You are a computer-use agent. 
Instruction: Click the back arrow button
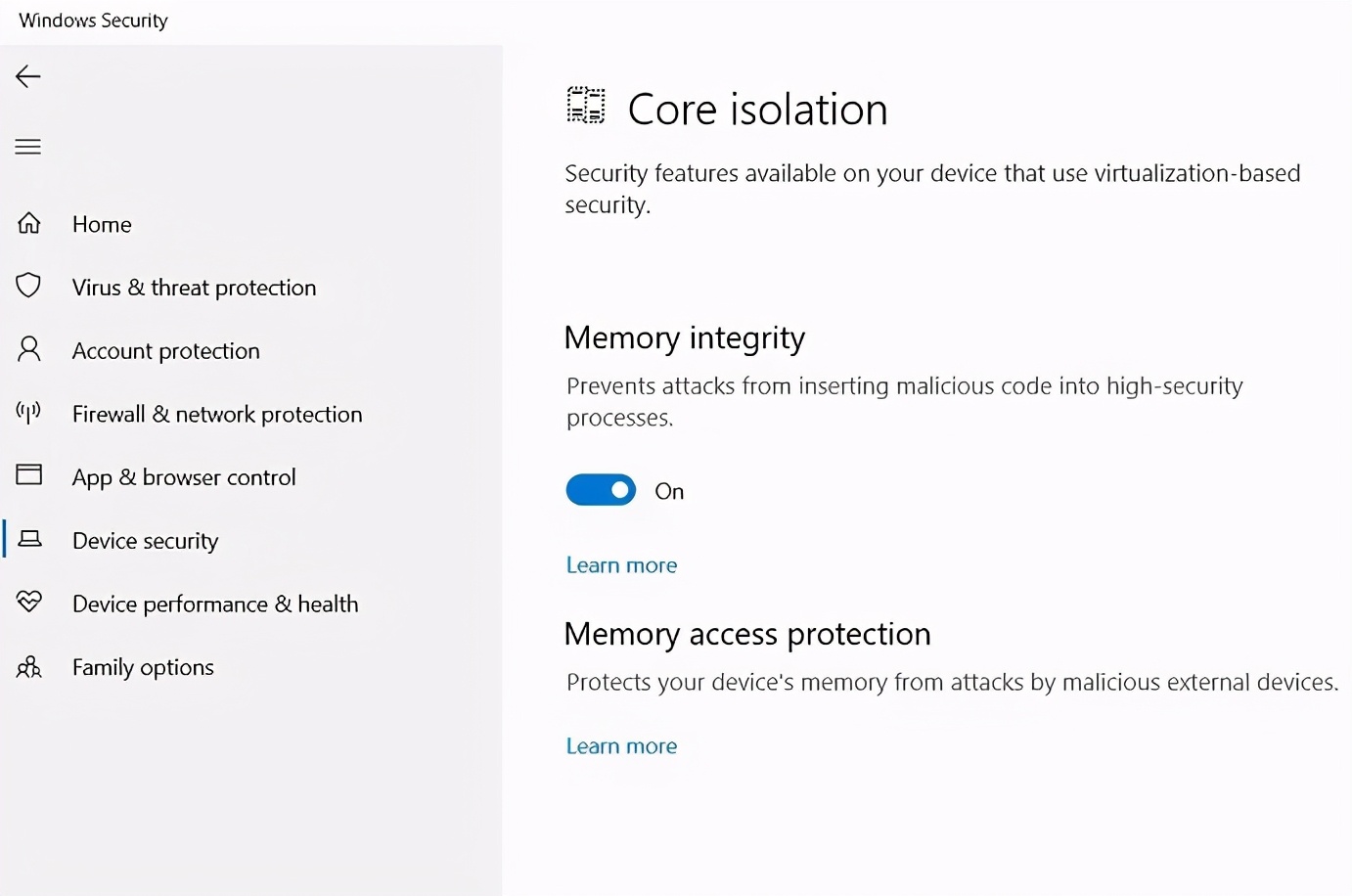coord(27,75)
